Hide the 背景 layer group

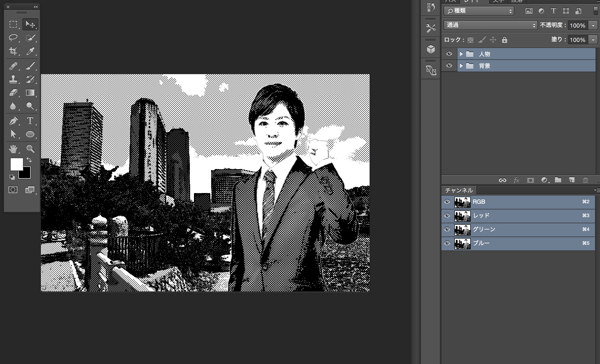tap(449, 66)
